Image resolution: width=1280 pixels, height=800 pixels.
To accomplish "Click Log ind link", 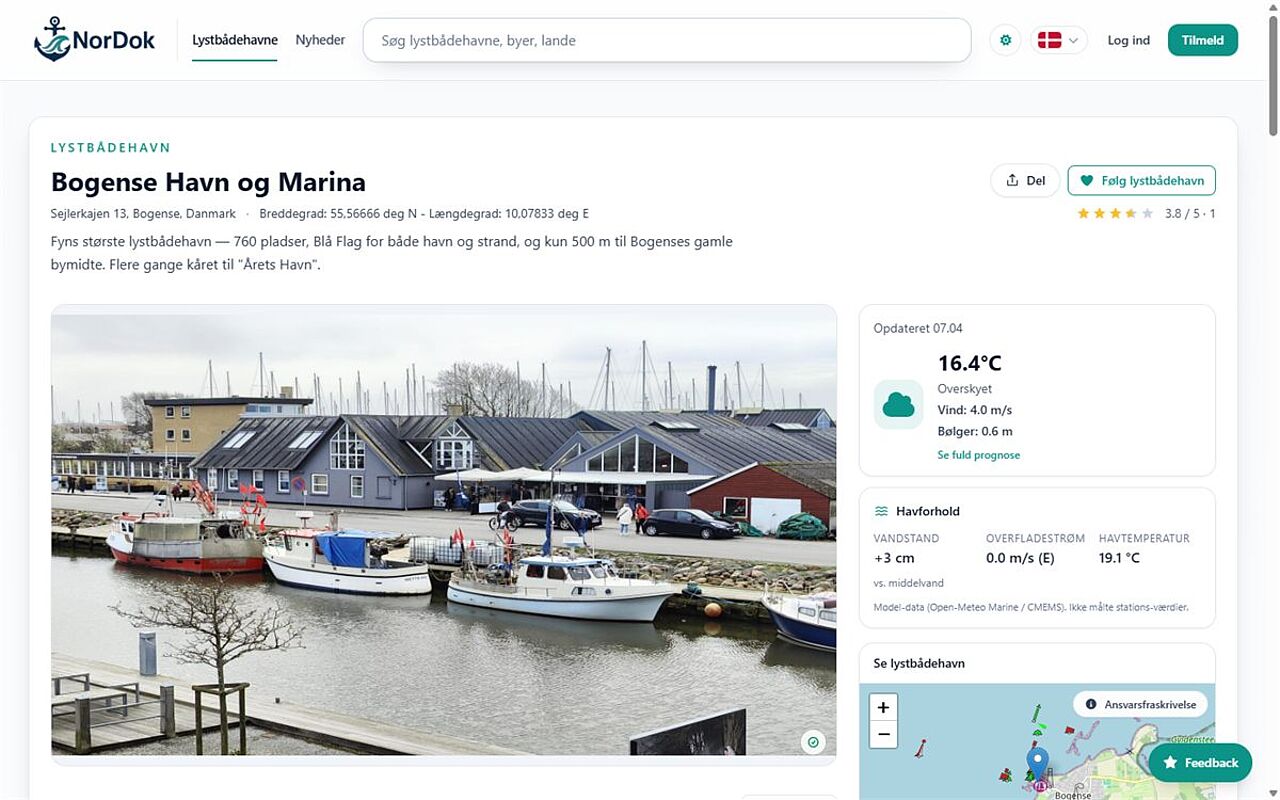I will pyautogui.click(x=1129, y=40).
